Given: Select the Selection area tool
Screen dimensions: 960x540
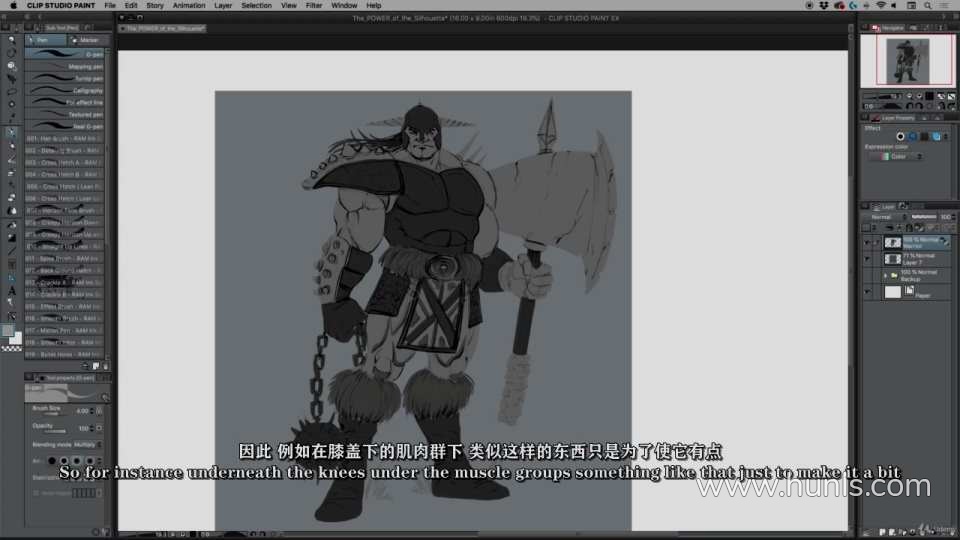Looking at the screenshot, I should 11,91.
